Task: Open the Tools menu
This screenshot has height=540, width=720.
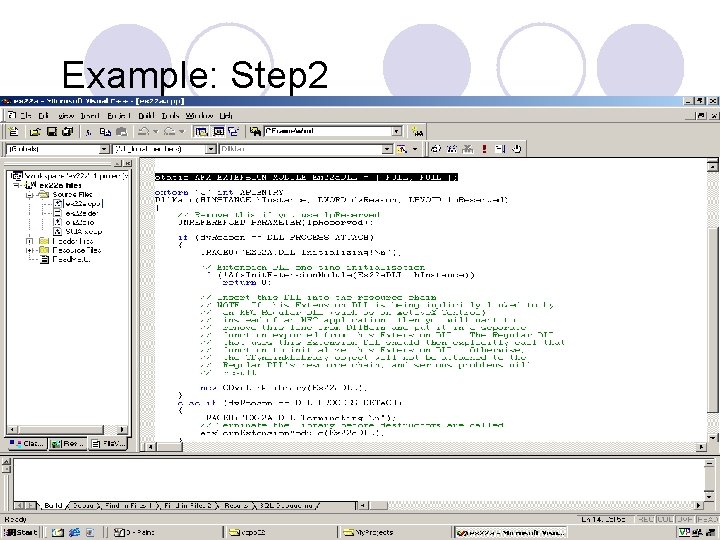Action: pos(170,116)
